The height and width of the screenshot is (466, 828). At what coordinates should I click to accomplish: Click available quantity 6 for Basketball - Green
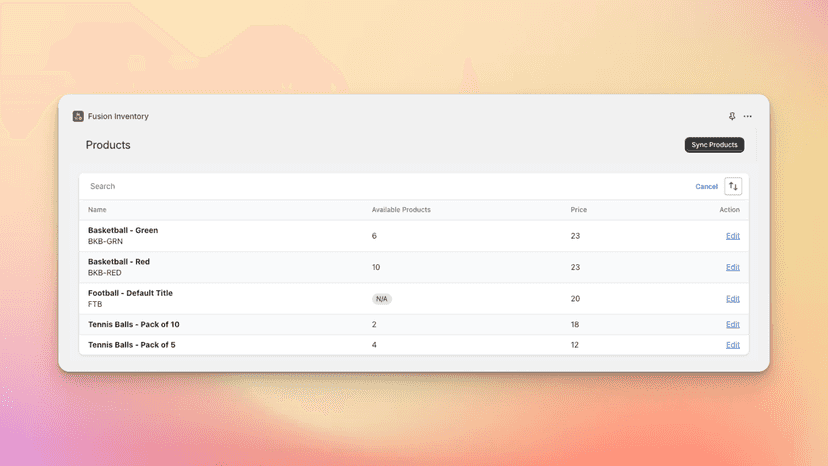click(374, 236)
